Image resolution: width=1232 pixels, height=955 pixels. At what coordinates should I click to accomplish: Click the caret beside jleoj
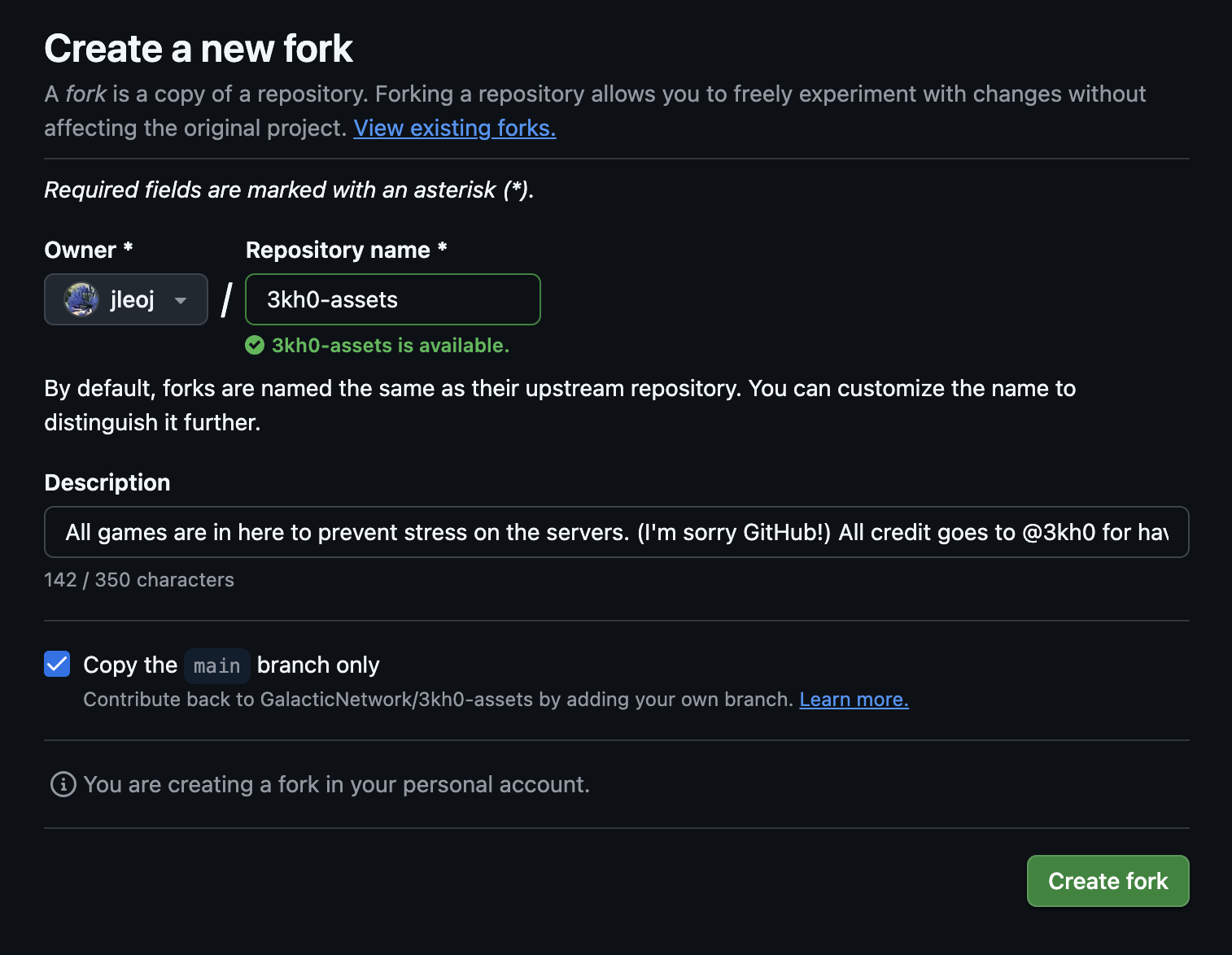(x=181, y=299)
